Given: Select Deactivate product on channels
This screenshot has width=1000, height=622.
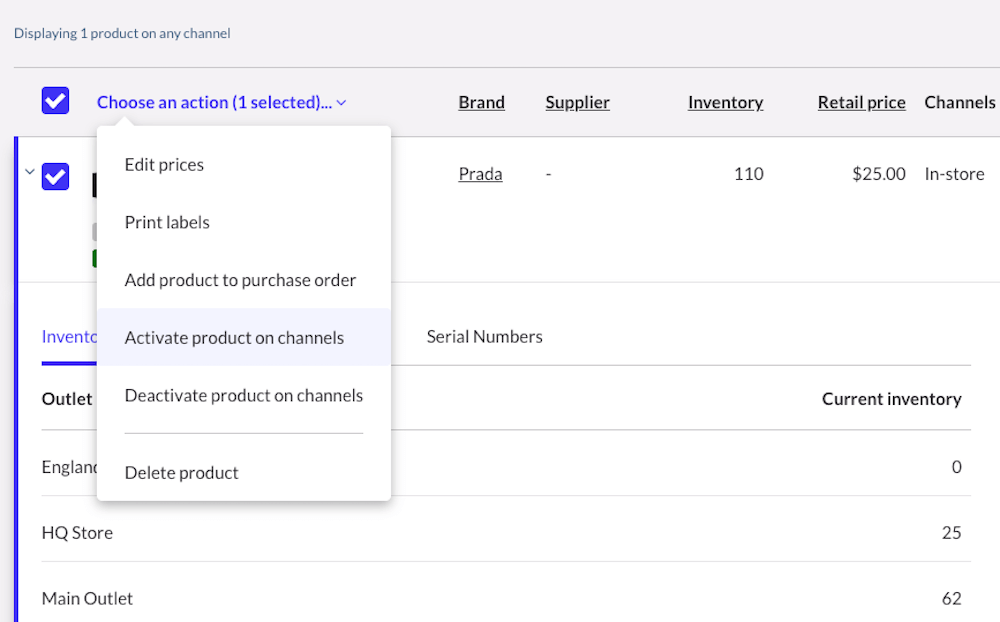Looking at the screenshot, I should [244, 396].
